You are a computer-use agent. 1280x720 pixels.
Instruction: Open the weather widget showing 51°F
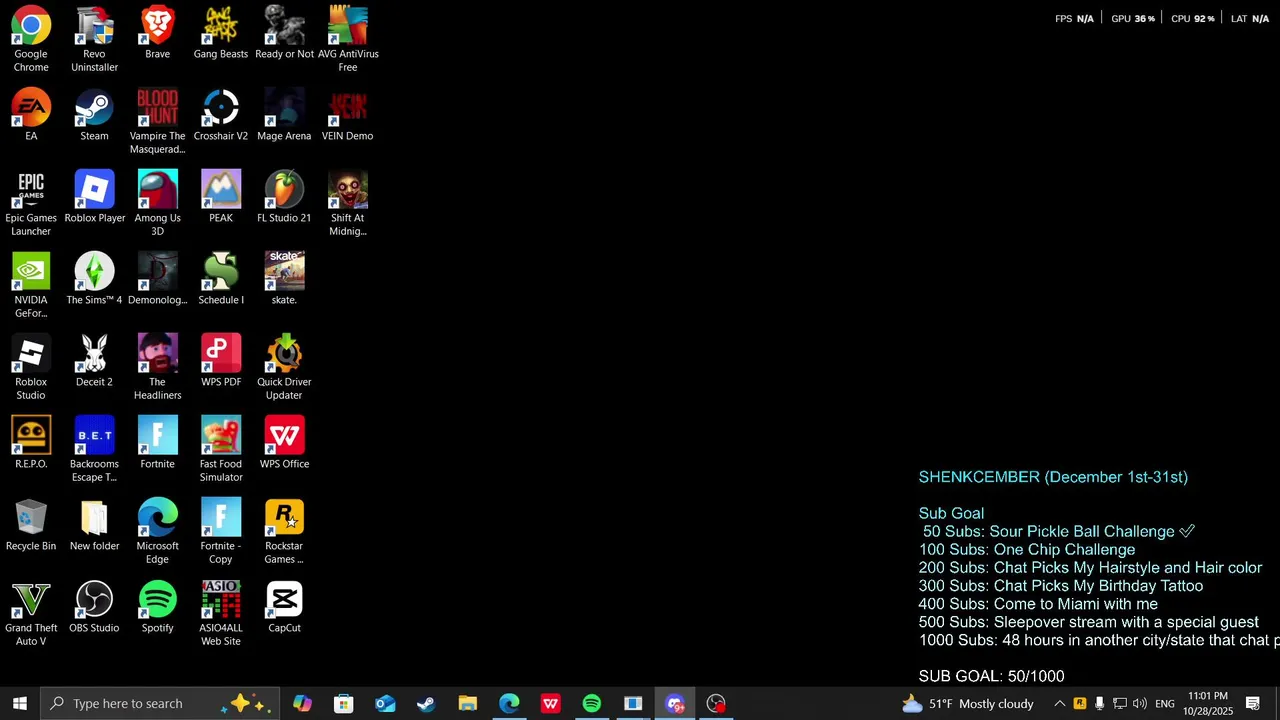click(968, 704)
